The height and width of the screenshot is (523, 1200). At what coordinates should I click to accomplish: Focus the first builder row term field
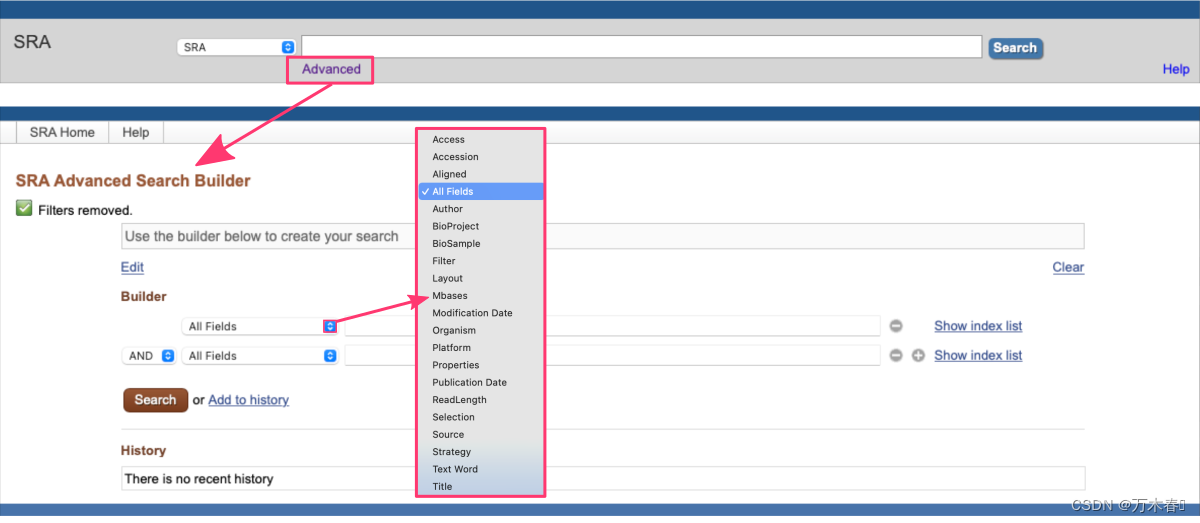click(x=612, y=326)
